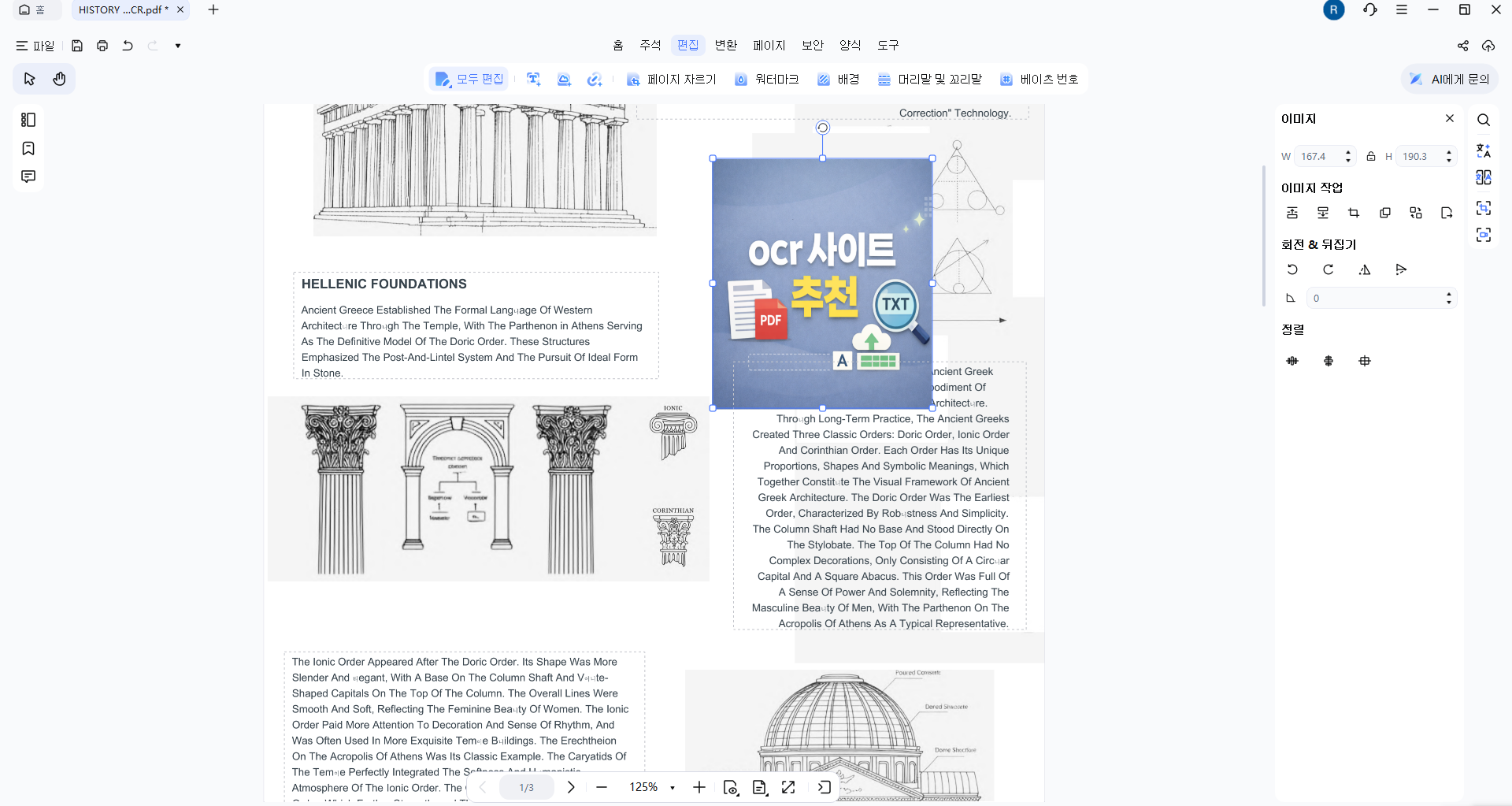Open the share icon in the top right
This screenshot has width=1512, height=806.
tap(1463, 46)
